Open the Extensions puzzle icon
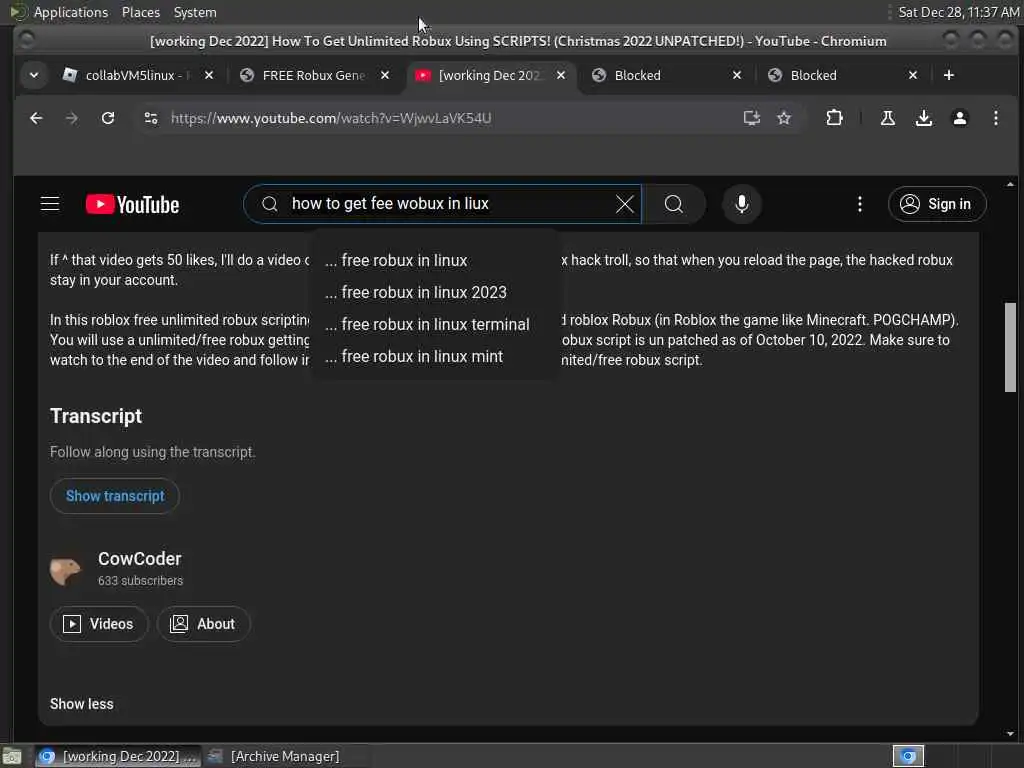 click(x=834, y=118)
